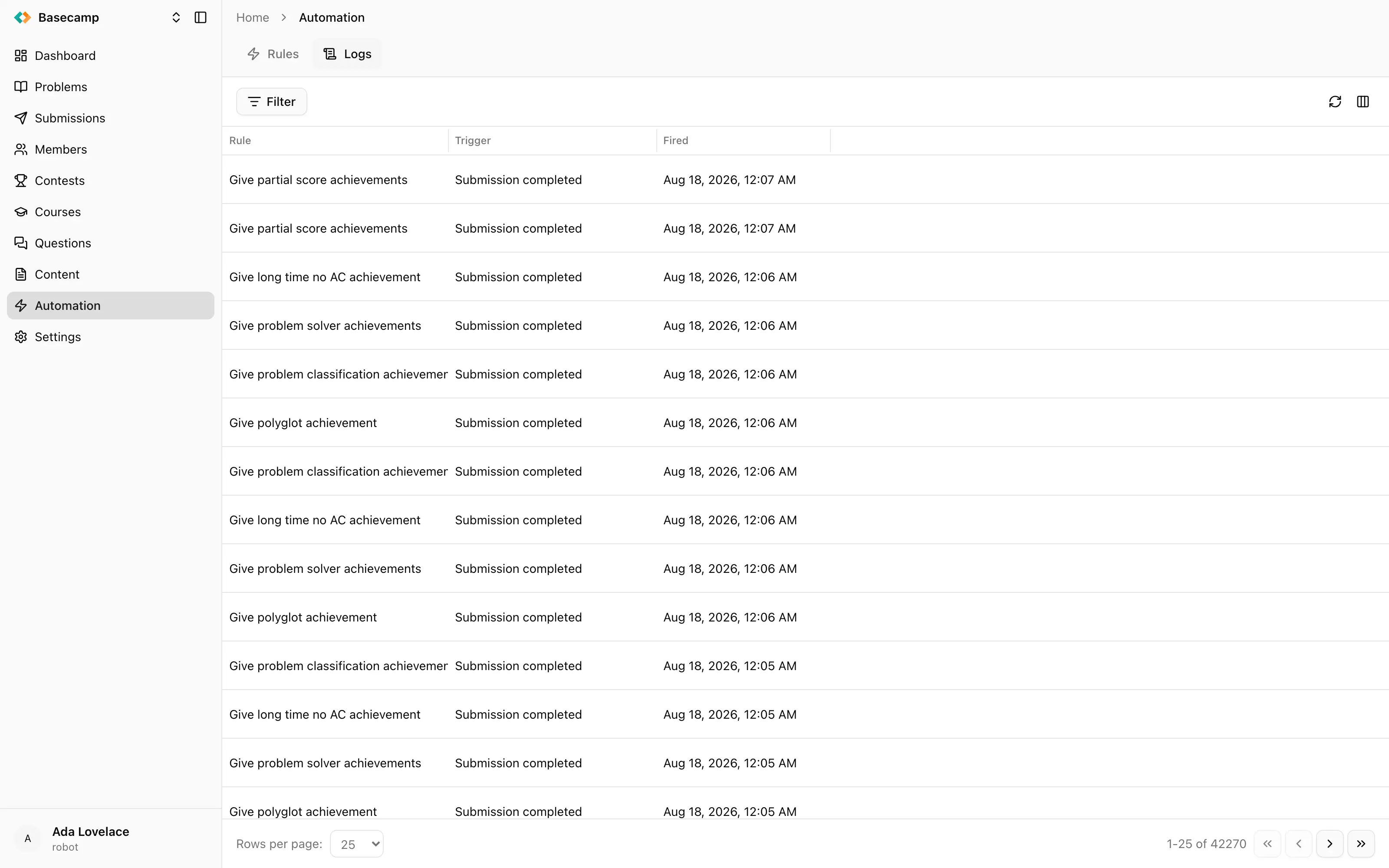
Task: Navigate to Members in the sidebar
Action: point(110,149)
